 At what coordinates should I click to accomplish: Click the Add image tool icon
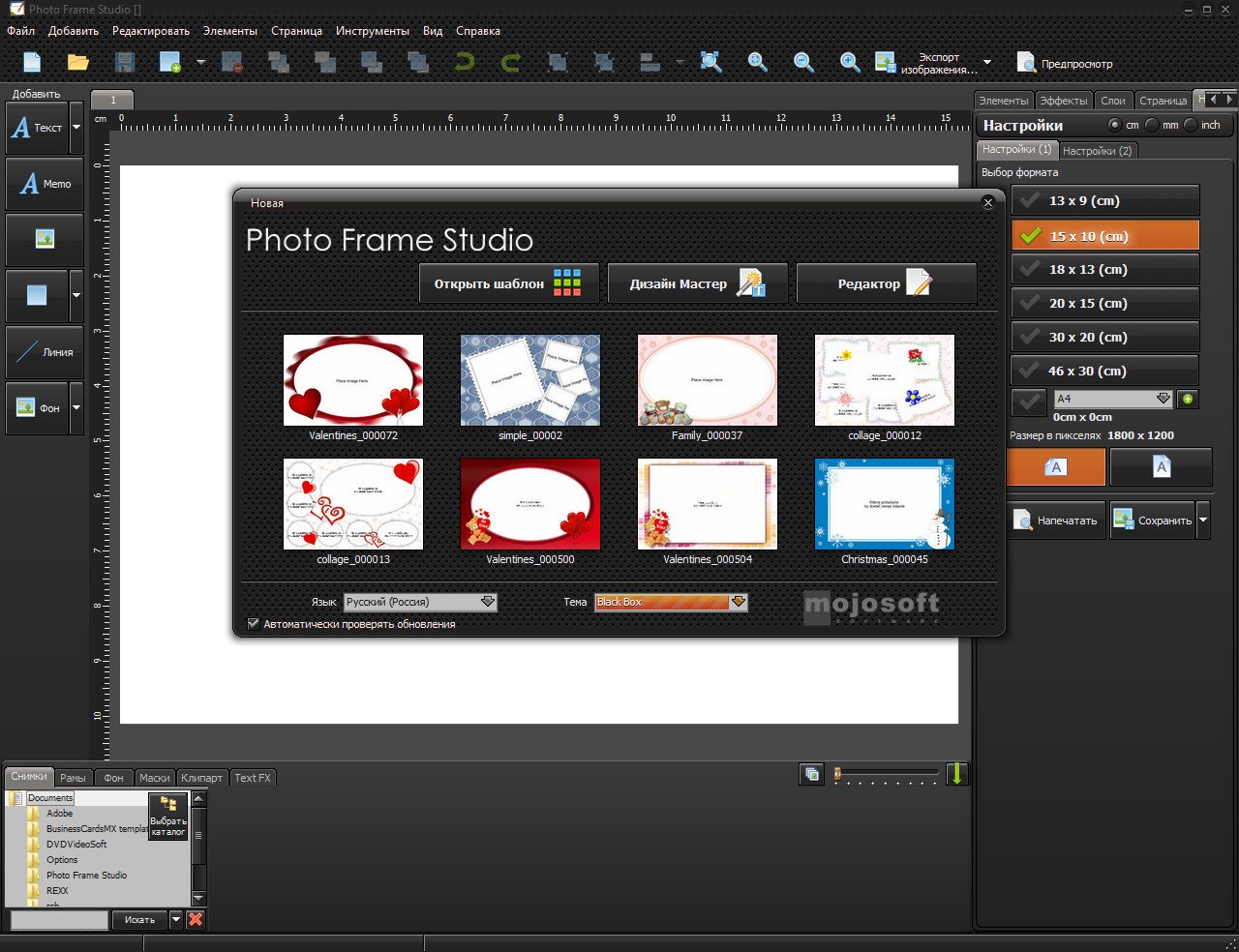[x=45, y=239]
